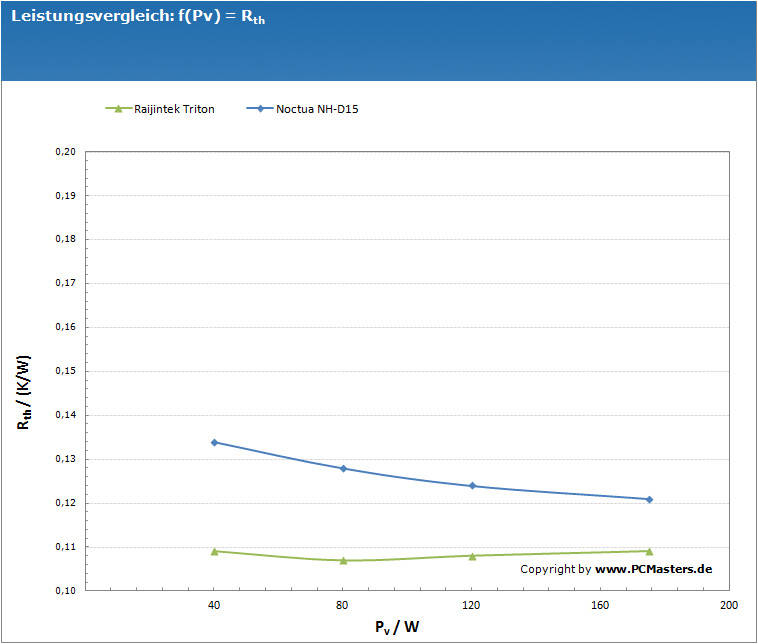Select the Raijintek data point at 120 W
The width and height of the screenshot is (758, 644).
tap(472, 556)
